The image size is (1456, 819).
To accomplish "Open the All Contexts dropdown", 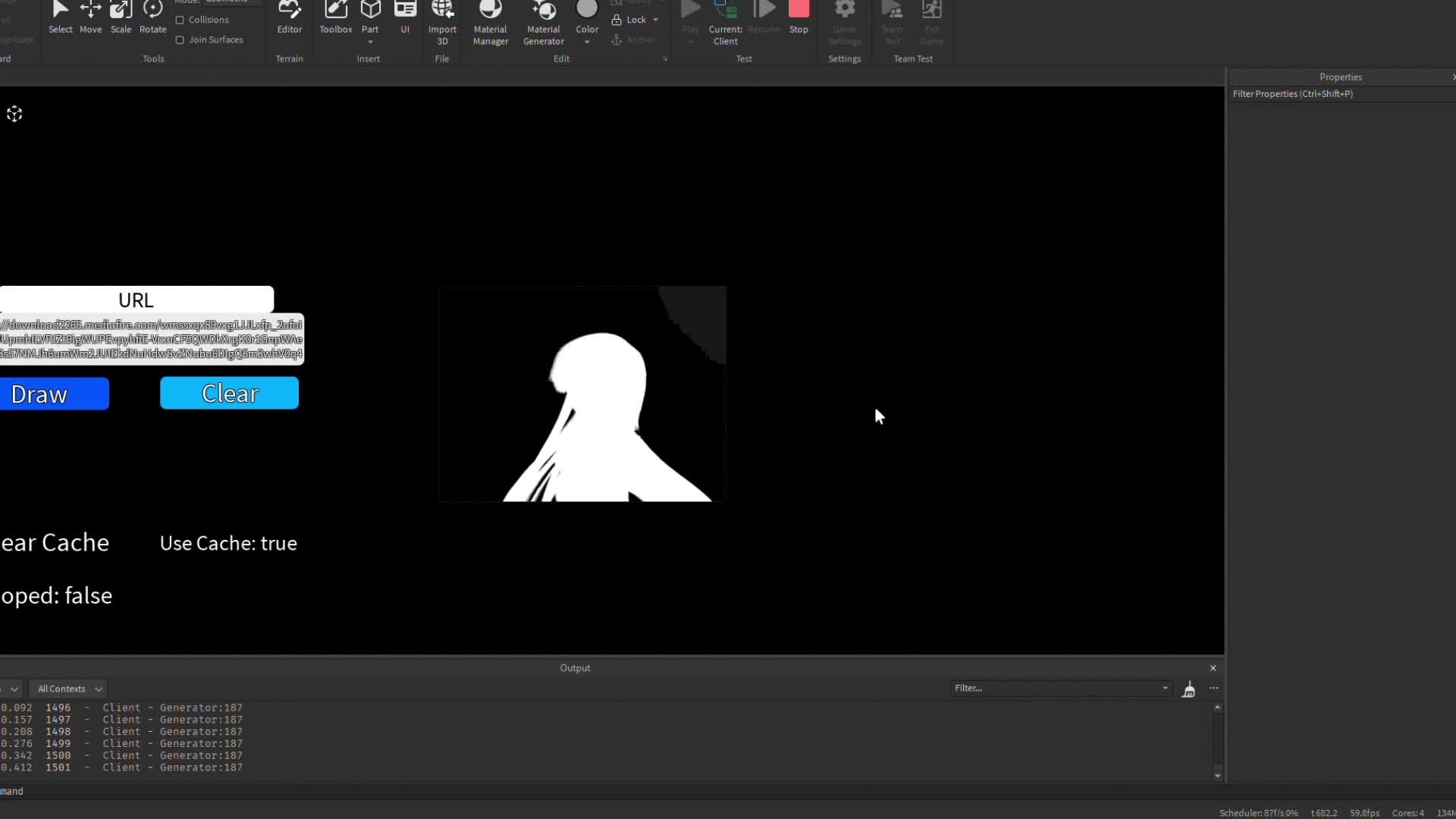I will tap(67, 689).
